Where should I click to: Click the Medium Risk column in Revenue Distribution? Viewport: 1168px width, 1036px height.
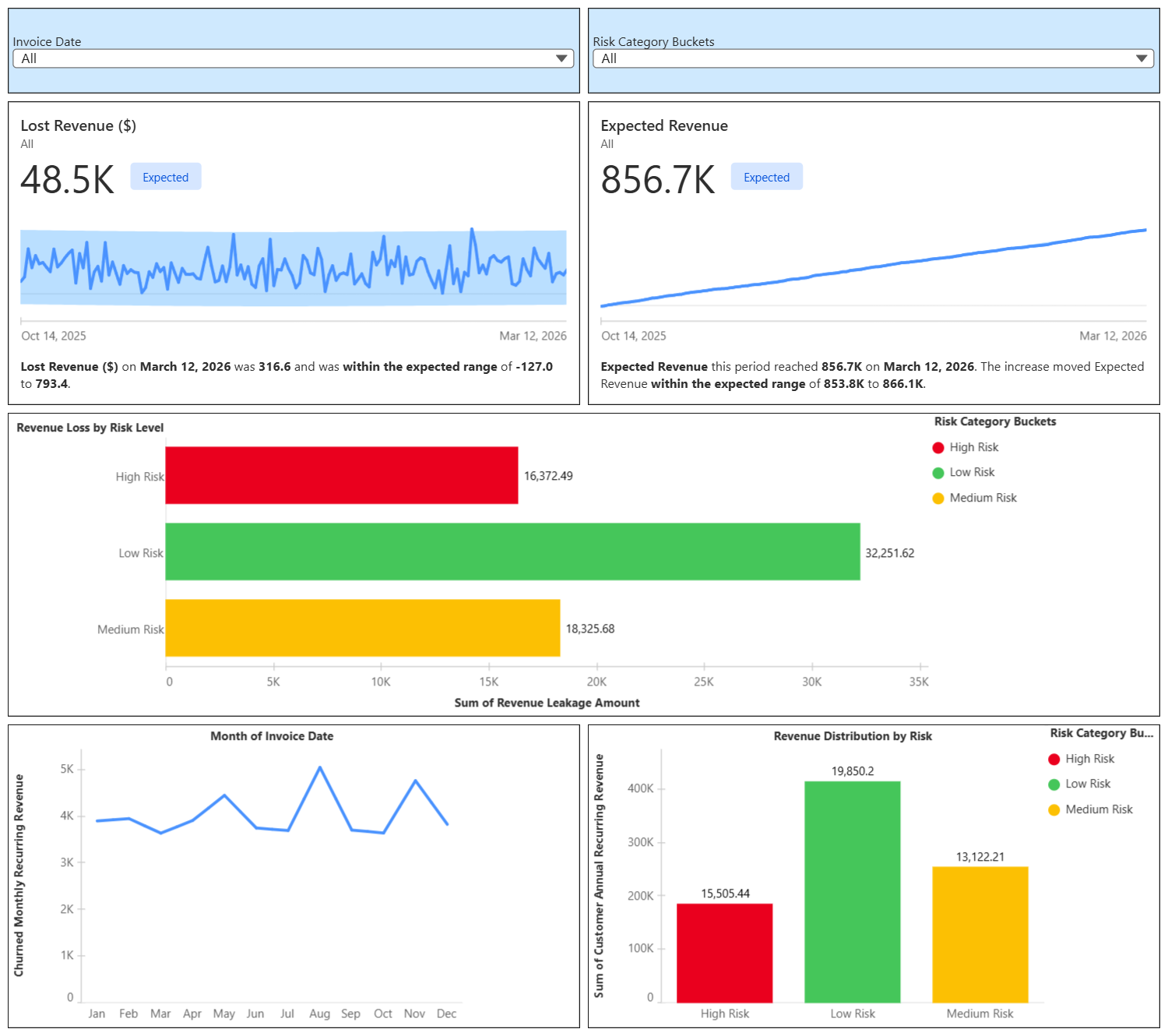click(980, 935)
